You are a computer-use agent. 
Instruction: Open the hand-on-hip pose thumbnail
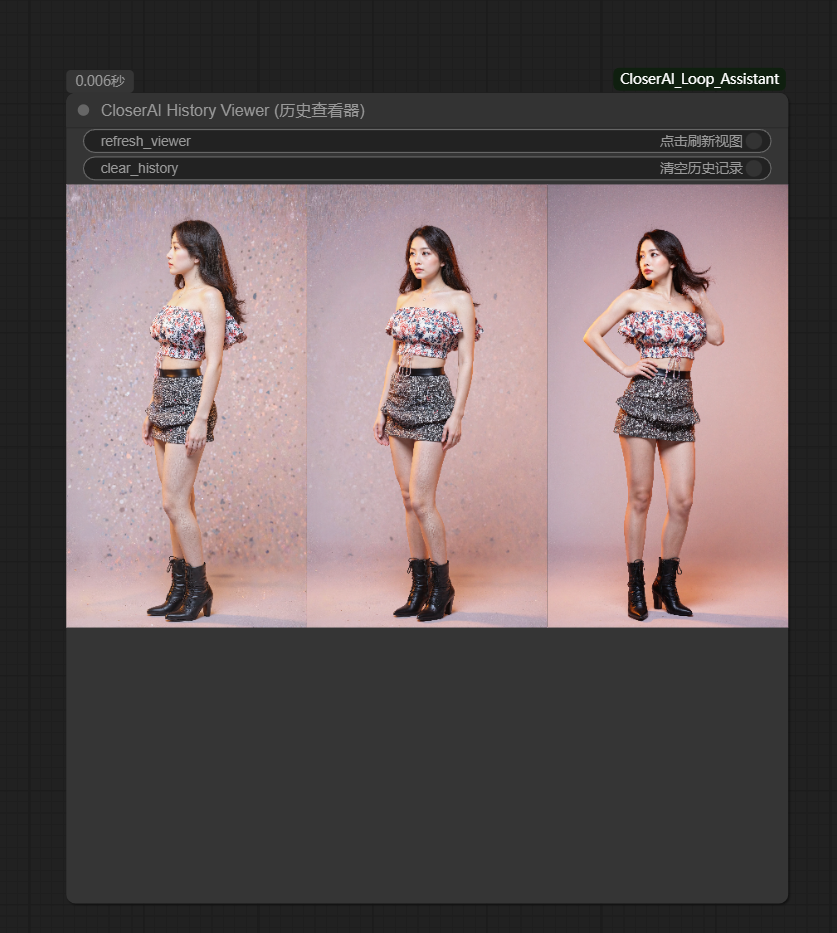tap(667, 406)
